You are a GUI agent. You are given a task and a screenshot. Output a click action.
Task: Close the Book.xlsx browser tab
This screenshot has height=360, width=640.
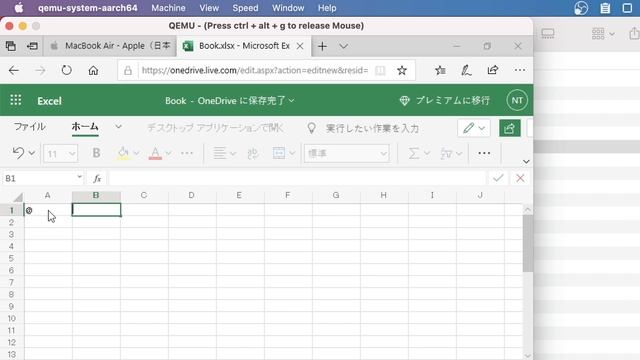(x=300, y=46)
